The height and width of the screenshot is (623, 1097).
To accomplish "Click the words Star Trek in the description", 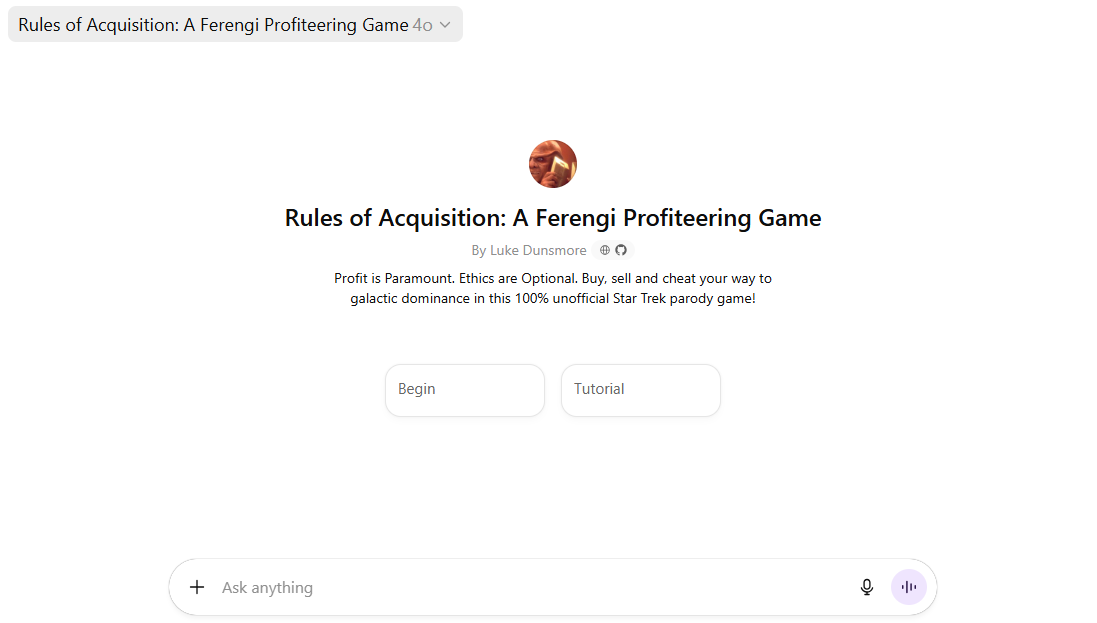I will 644,298.
